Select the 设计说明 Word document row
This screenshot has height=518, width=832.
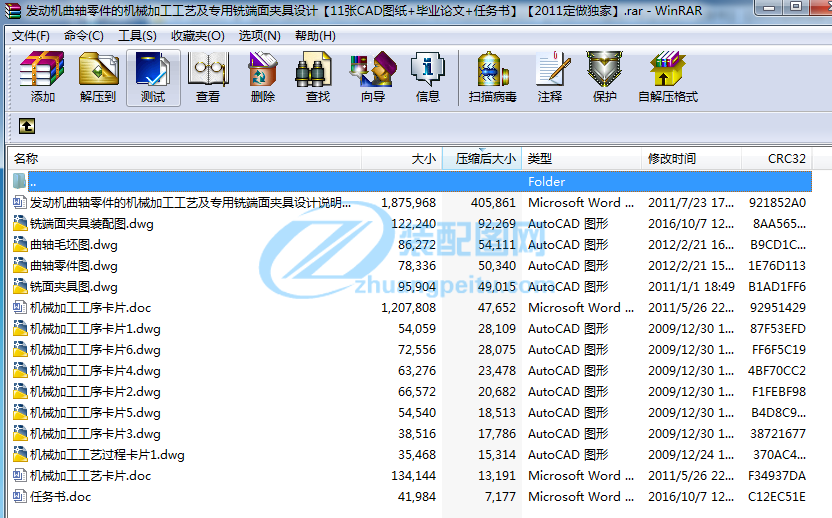(x=412, y=203)
